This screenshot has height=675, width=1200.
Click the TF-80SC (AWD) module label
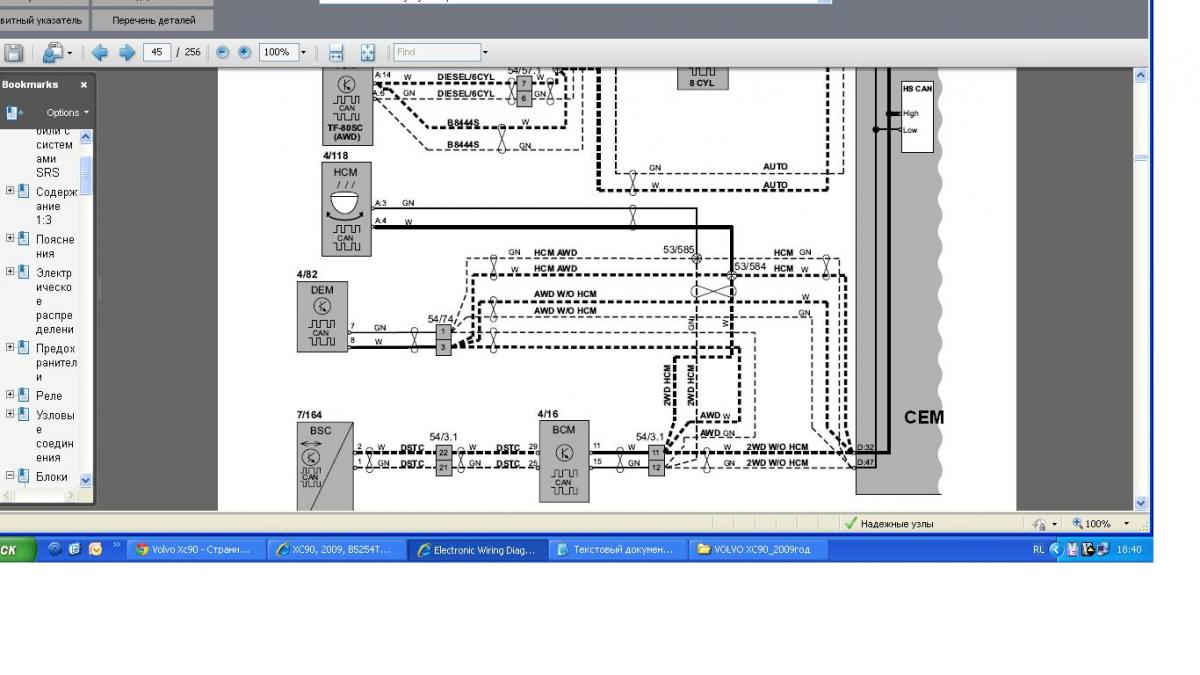(x=346, y=132)
